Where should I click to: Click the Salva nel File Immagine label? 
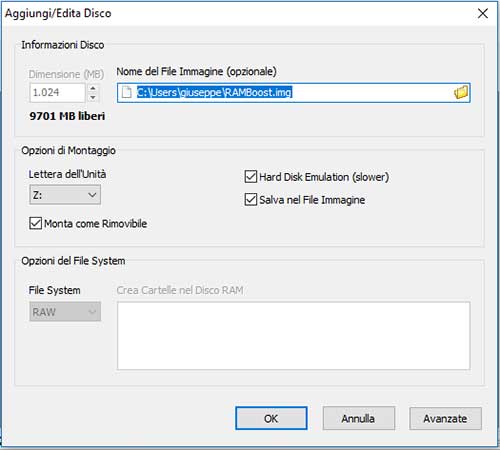(312, 200)
